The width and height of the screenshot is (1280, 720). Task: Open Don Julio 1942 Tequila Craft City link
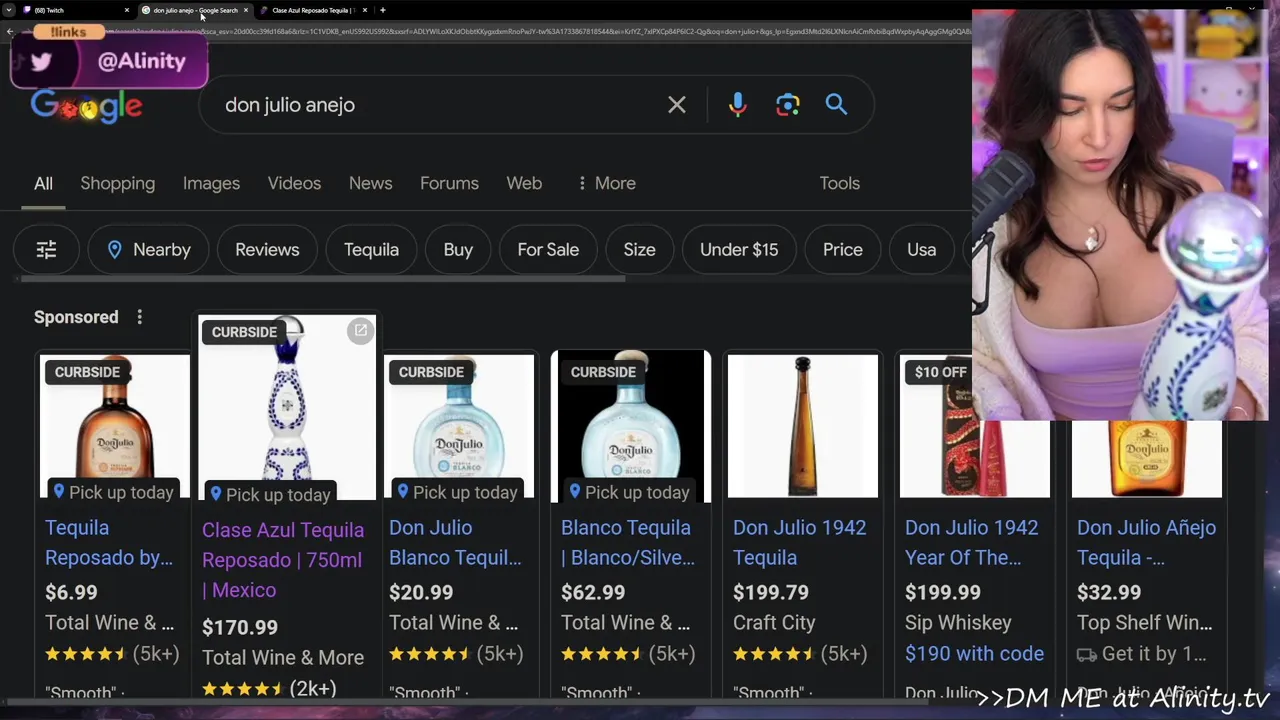[799, 542]
